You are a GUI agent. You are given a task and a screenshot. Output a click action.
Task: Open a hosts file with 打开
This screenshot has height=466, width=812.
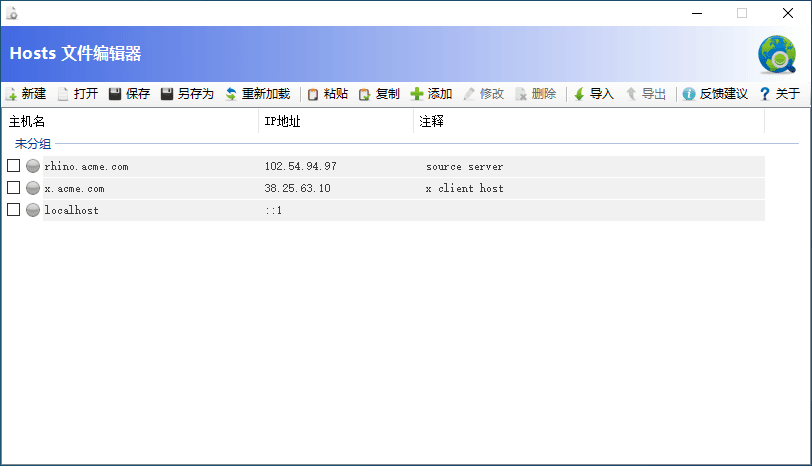click(78, 94)
